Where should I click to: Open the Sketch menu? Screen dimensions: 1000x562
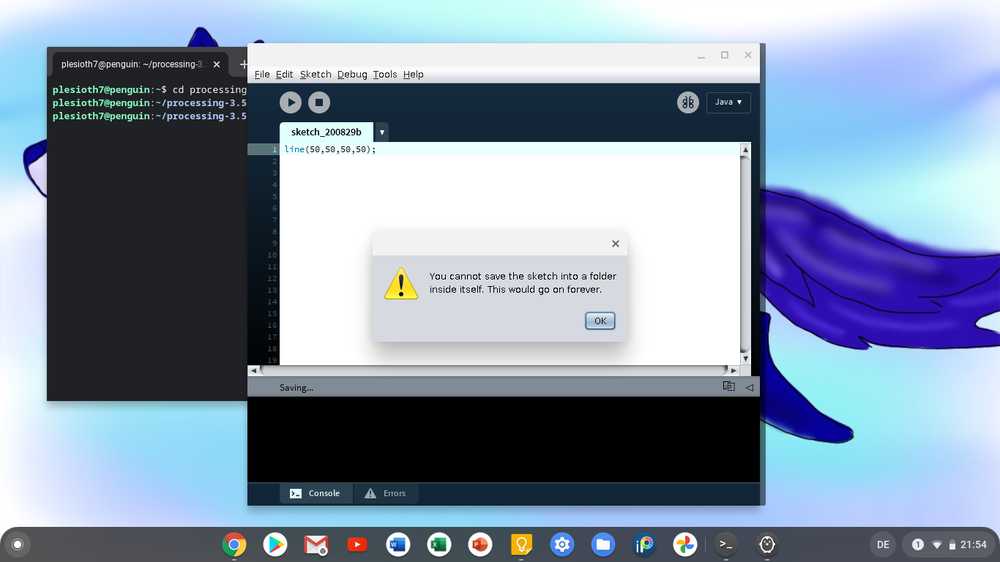[x=315, y=74]
